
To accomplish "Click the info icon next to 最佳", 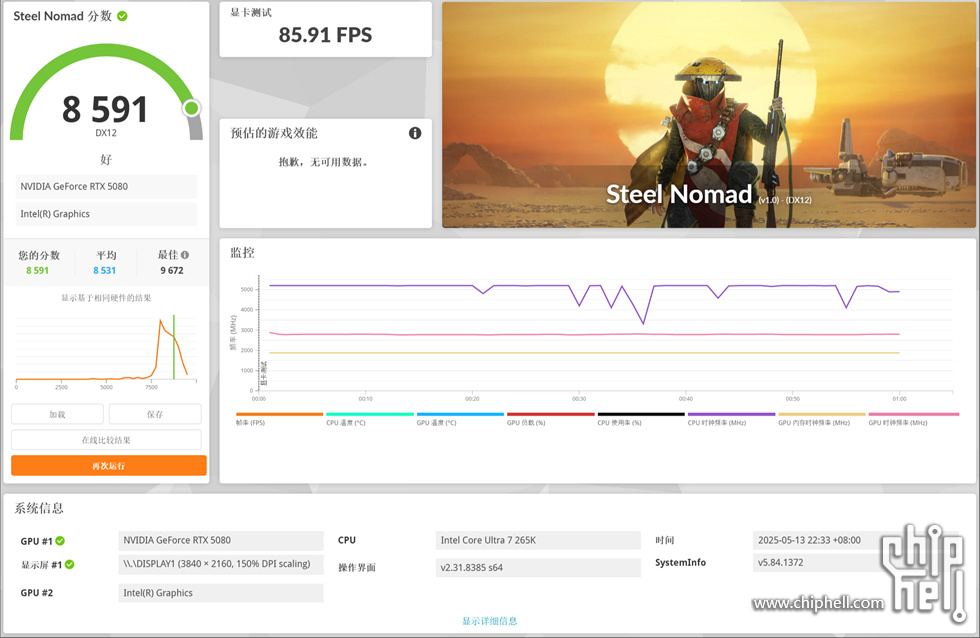I will [x=185, y=255].
